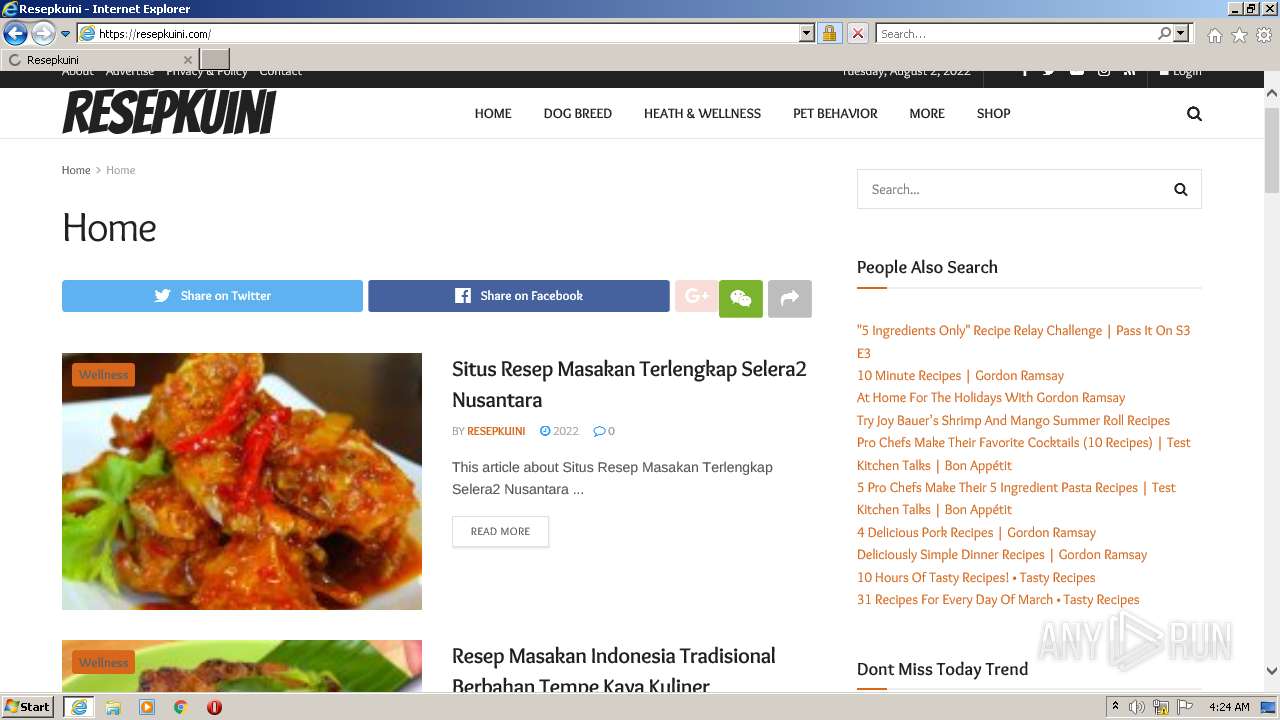Open the HOME menu item

tap(493, 114)
